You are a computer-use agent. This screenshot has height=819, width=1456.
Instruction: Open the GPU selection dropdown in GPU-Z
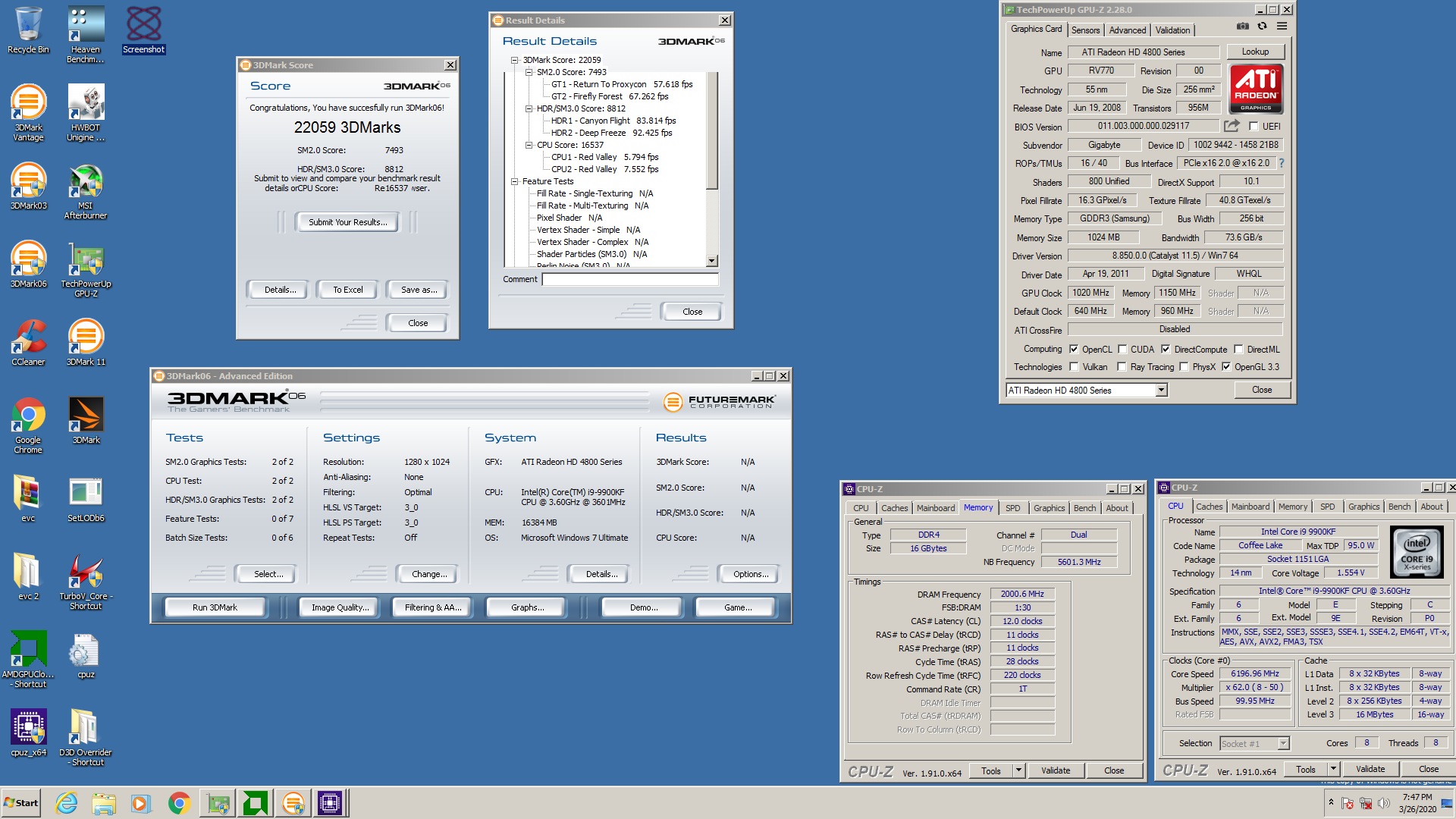pyautogui.click(x=1161, y=390)
